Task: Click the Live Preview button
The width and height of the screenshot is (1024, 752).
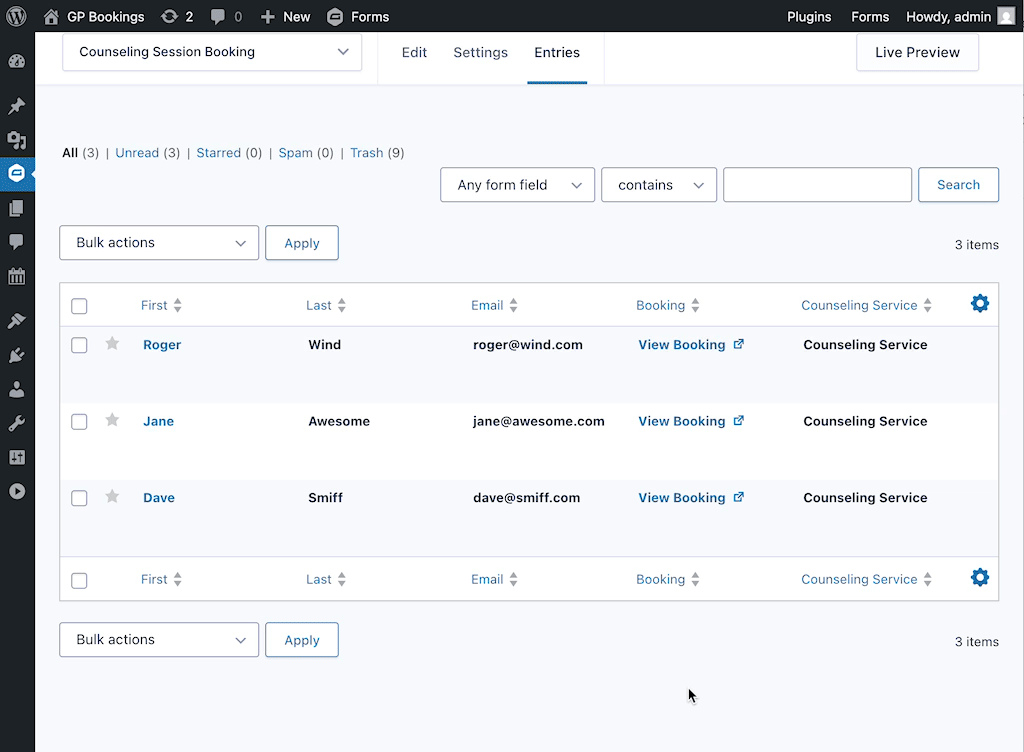Action: (917, 52)
